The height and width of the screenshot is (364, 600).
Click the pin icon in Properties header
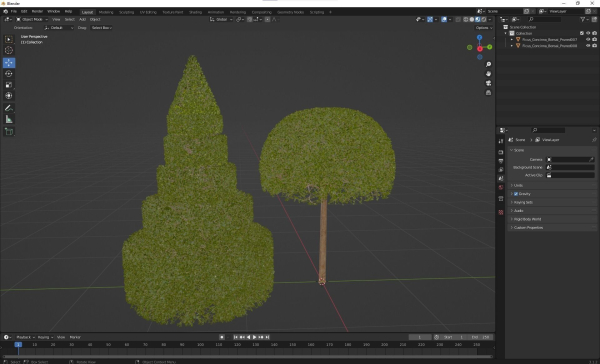coord(594,140)
